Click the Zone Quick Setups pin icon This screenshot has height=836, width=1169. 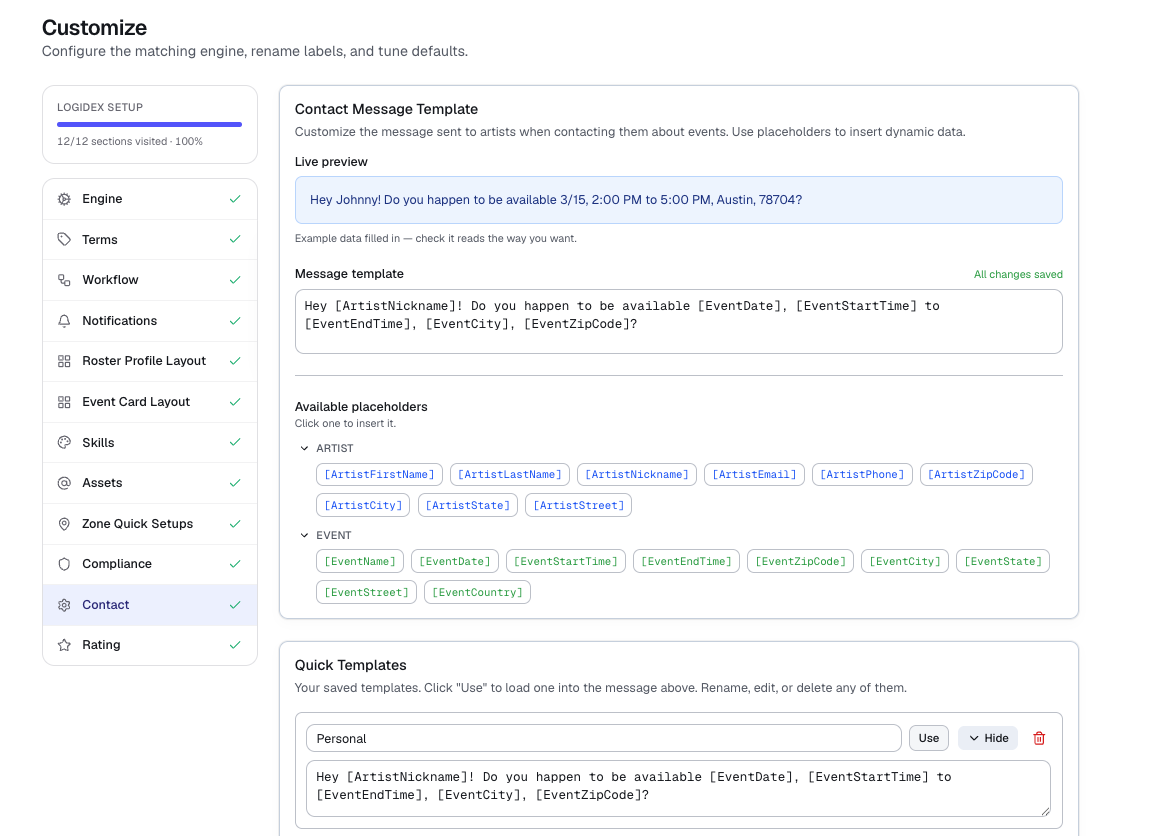point(64,524)
